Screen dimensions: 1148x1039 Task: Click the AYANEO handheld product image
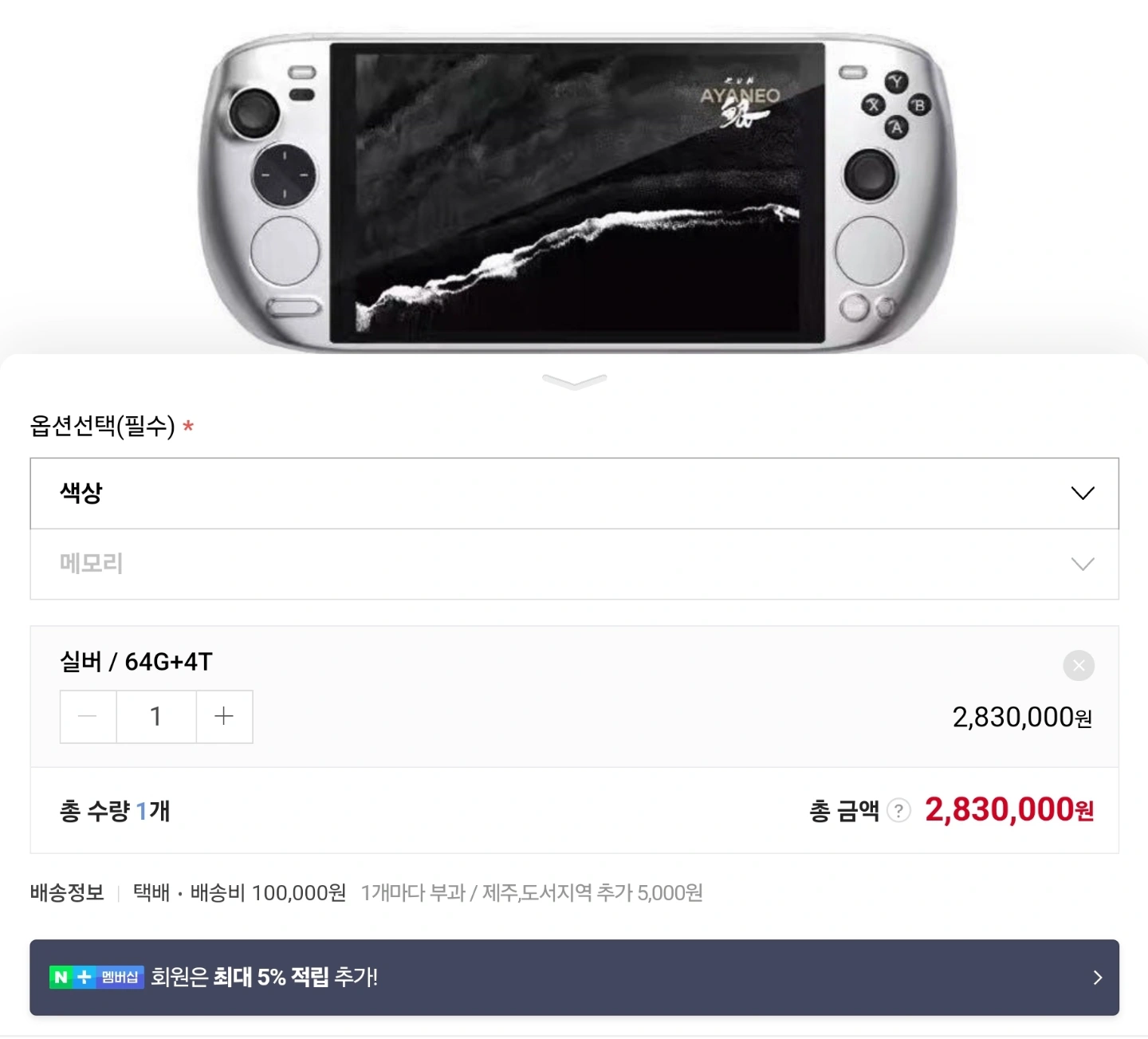(576, 192)
